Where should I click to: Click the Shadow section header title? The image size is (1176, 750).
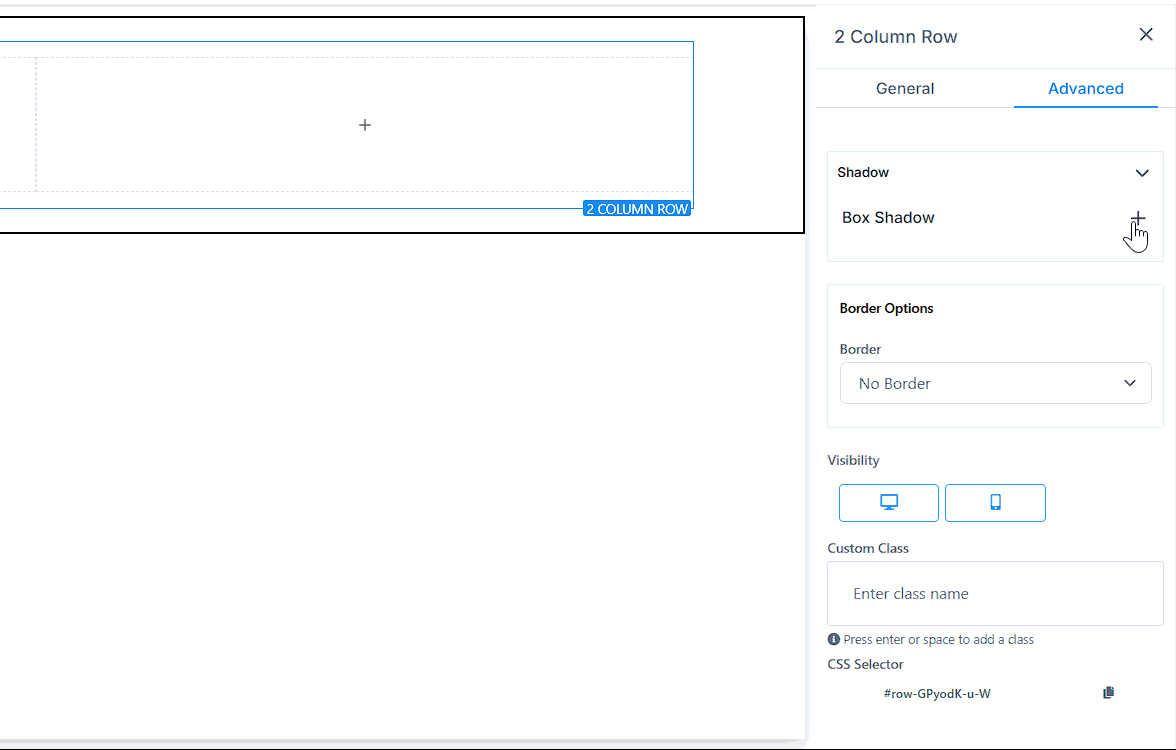(x=863, y=172)
